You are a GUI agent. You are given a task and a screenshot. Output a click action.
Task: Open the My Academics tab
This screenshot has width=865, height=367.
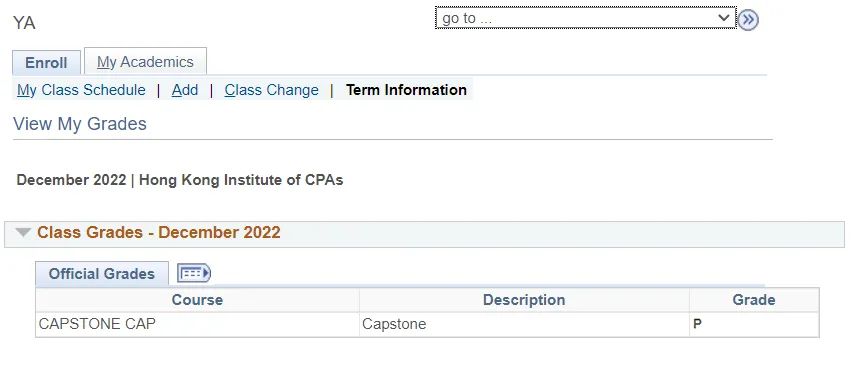(145, 62)
